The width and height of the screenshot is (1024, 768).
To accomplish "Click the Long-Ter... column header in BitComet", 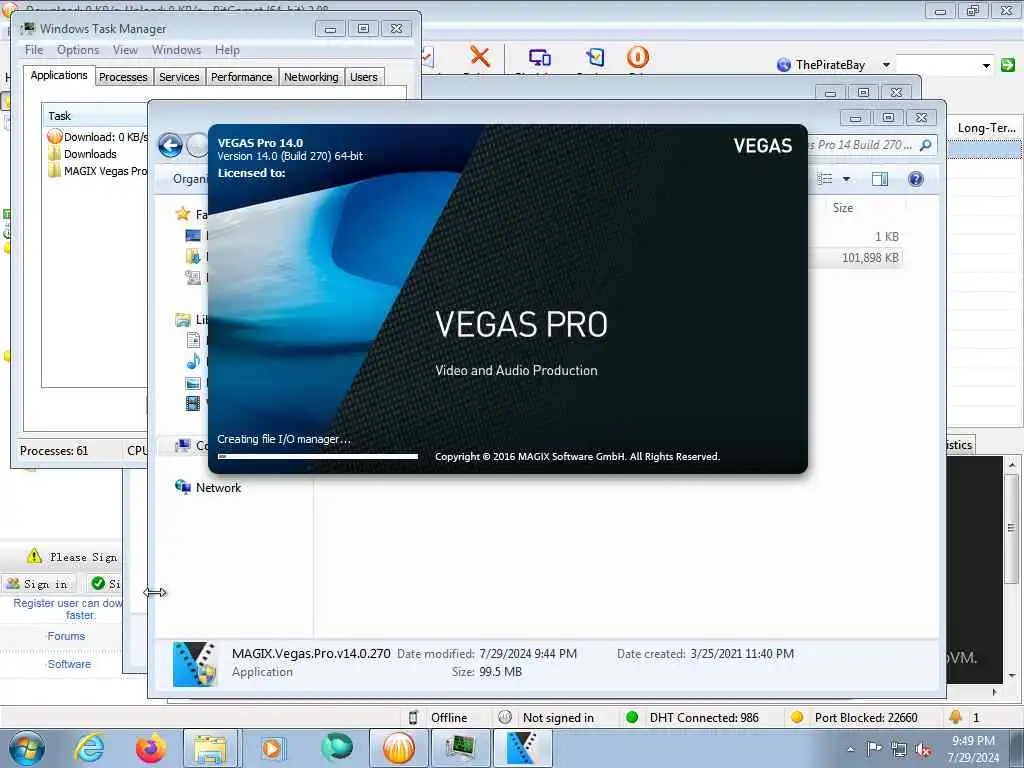I will 986,128.
